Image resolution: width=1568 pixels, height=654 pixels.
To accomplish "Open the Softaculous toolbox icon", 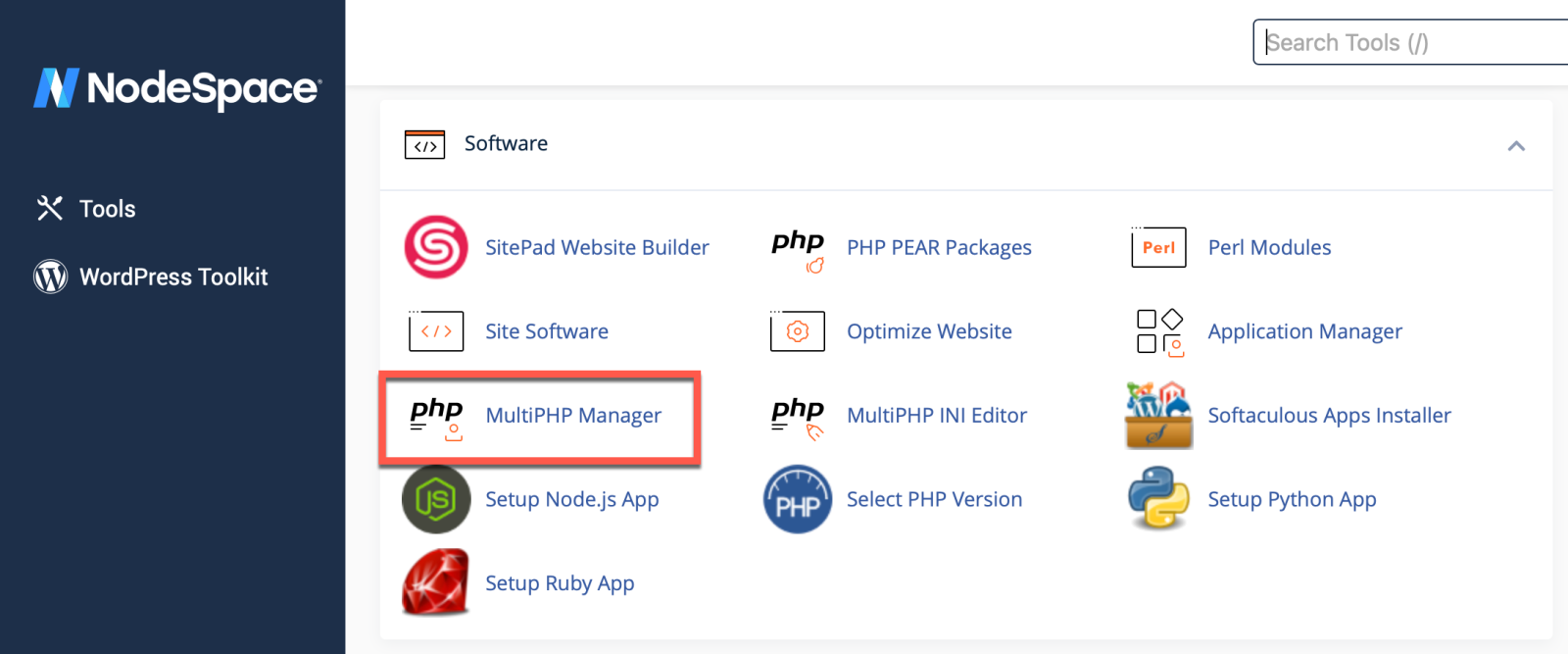I will coord(1158,416).
